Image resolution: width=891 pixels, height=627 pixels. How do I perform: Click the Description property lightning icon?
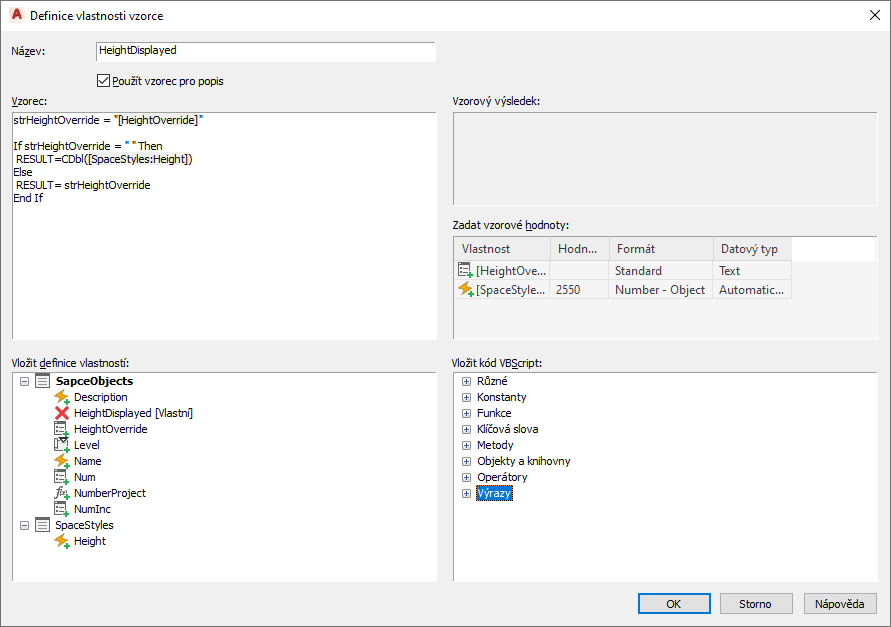[61, 397]
